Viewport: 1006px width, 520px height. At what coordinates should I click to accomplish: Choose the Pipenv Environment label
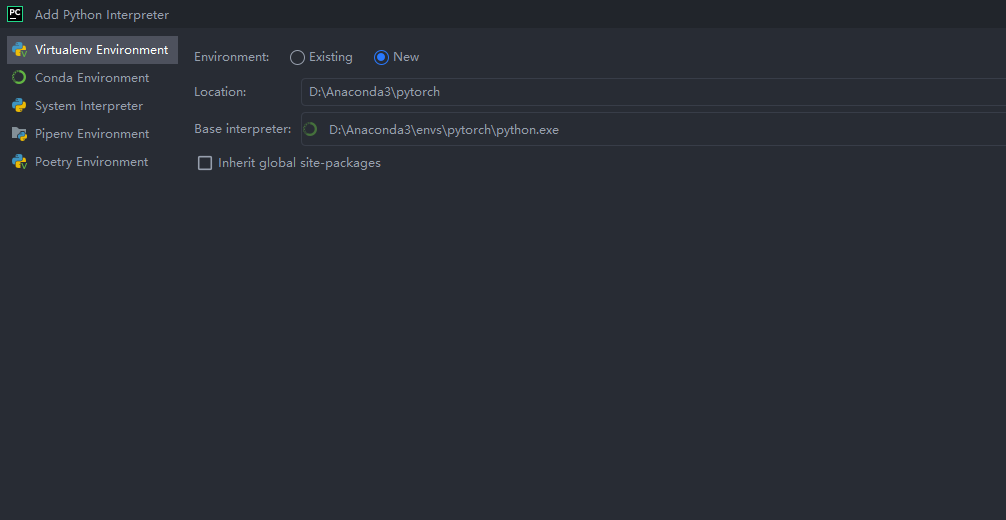(92, 134)
